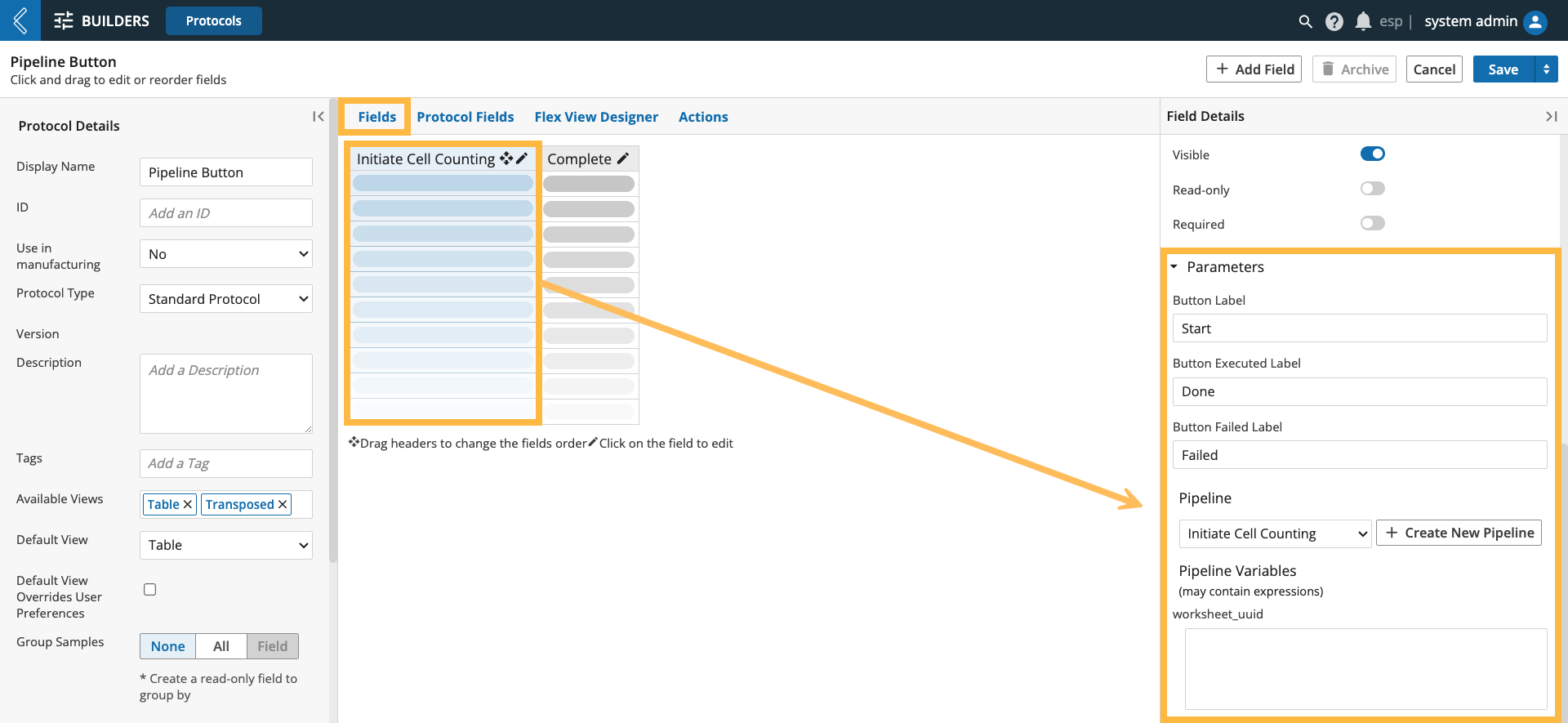
Task: Collapse the Field Details panel
Action: [1551, 117]
